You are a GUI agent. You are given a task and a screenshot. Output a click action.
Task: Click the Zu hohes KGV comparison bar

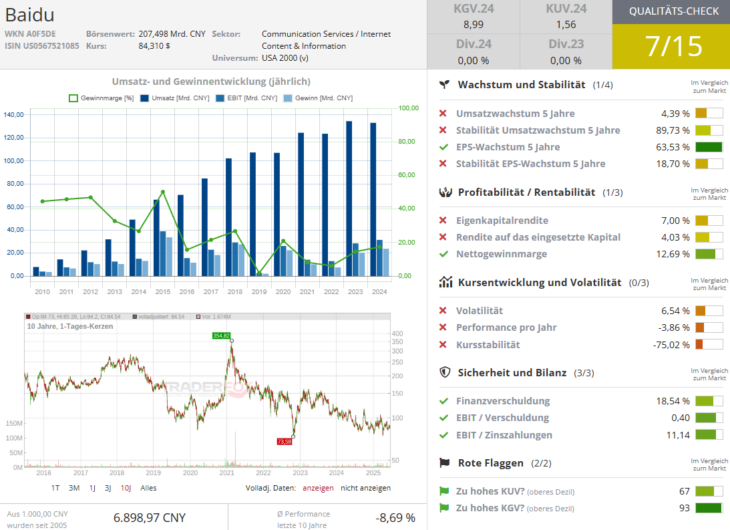(x=709, y=508)
